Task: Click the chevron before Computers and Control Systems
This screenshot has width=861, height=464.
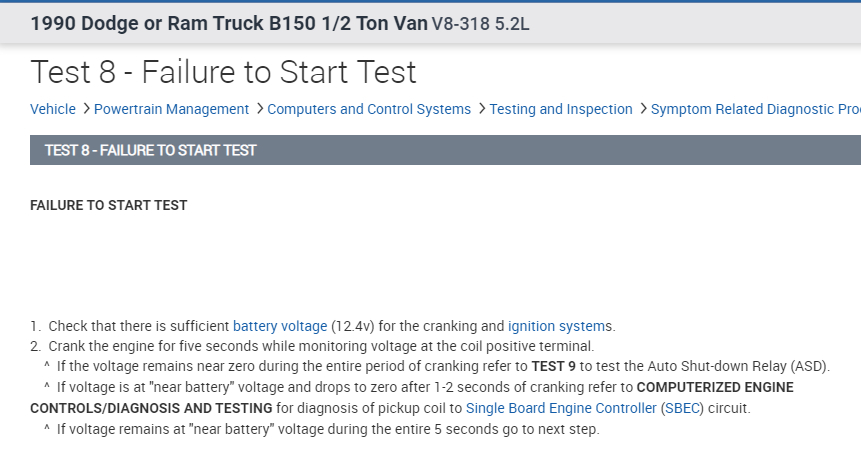Action: point(259,109)
